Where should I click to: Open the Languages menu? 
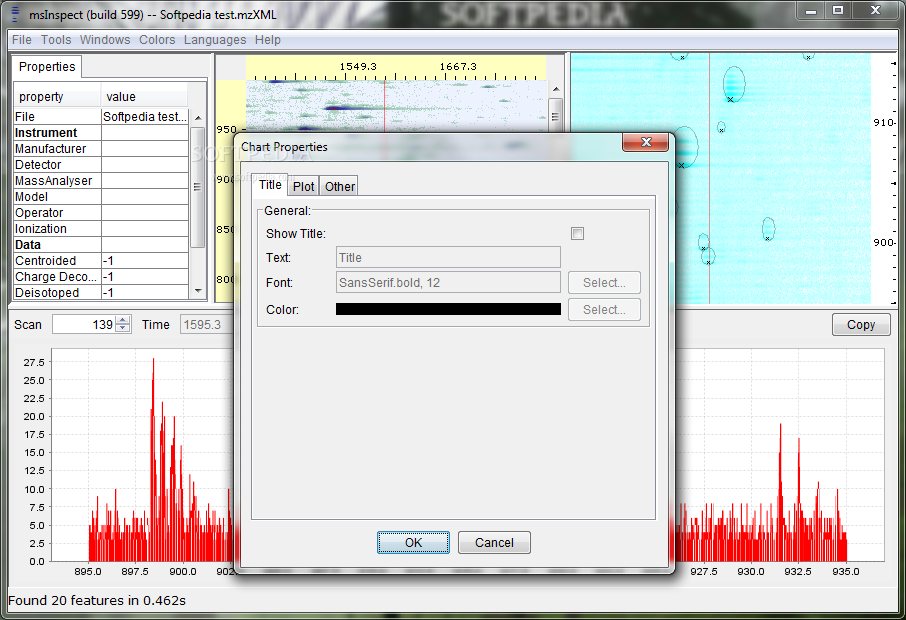coord(215,40)
